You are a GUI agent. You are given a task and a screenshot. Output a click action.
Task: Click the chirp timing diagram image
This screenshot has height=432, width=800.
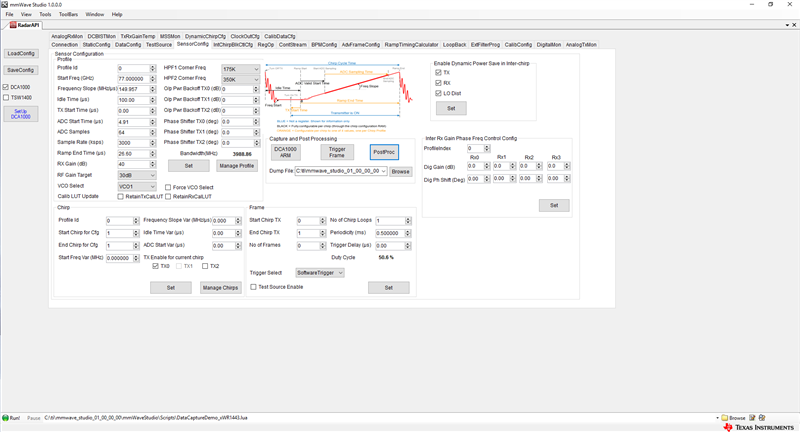pos(339,97)
